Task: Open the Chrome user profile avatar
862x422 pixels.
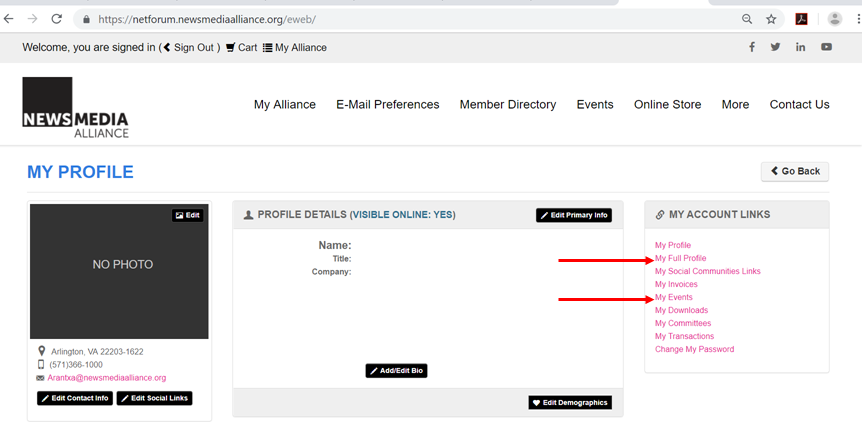Action: pyautogui.click(x=835, y=19)
